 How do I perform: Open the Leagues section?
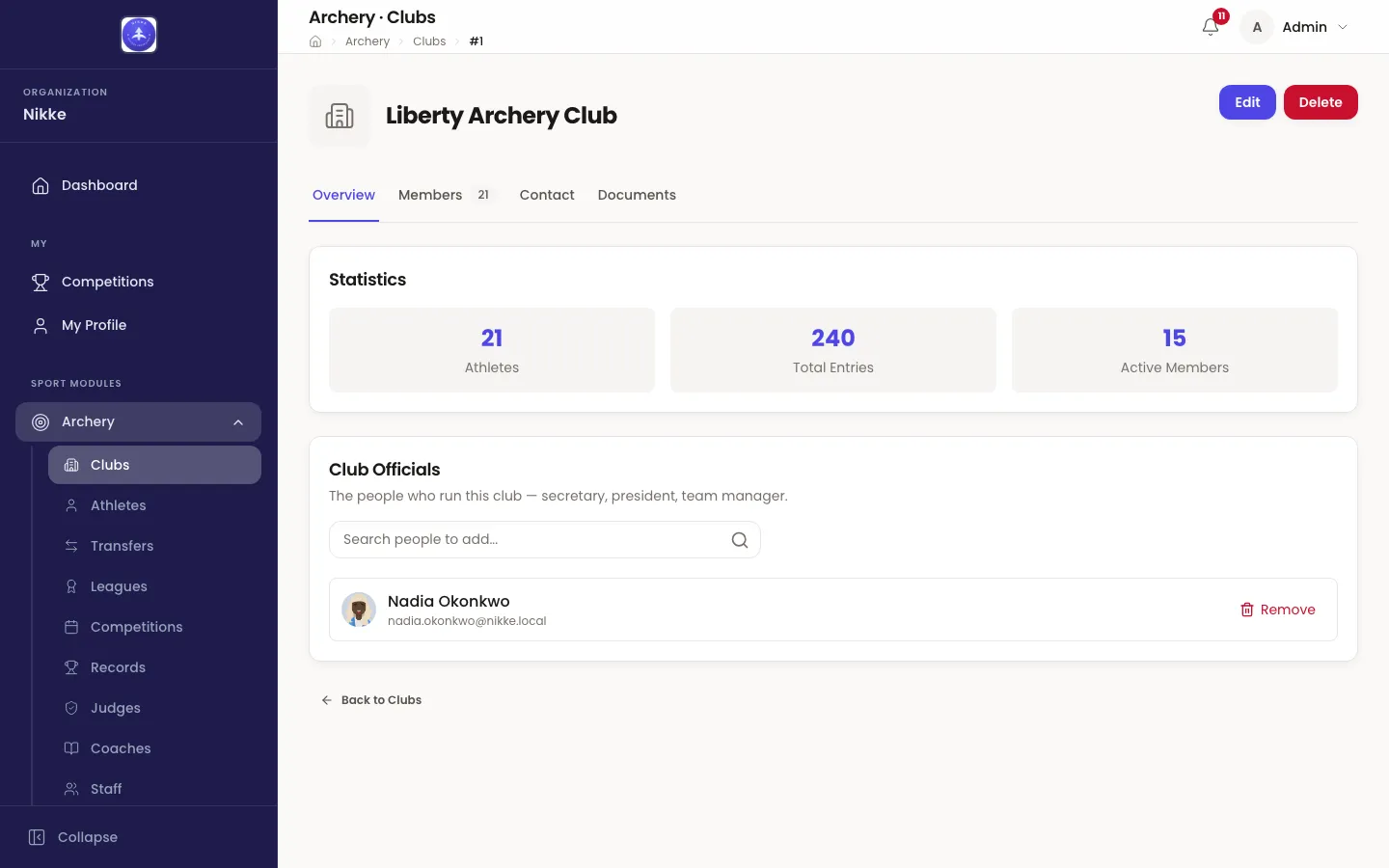click(154, 586)
